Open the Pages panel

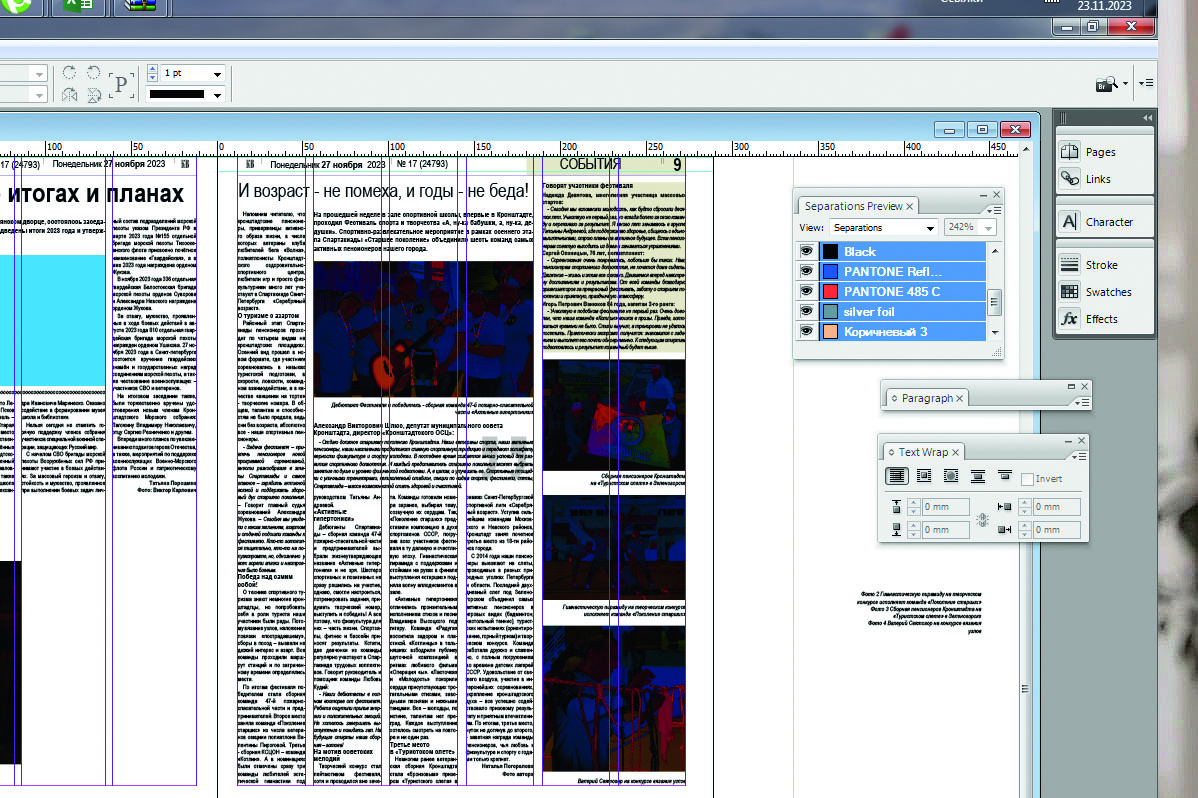tap(1087, 152)
